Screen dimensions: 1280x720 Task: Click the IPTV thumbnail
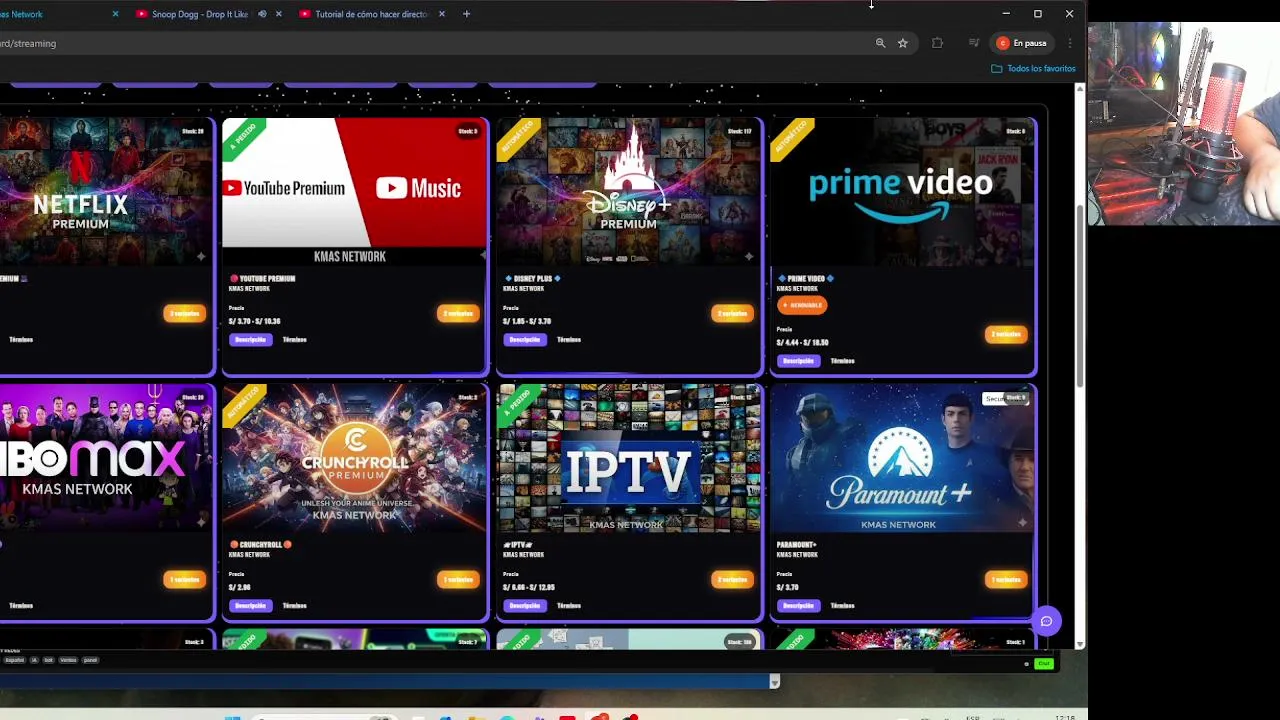[x=628, y=458]
